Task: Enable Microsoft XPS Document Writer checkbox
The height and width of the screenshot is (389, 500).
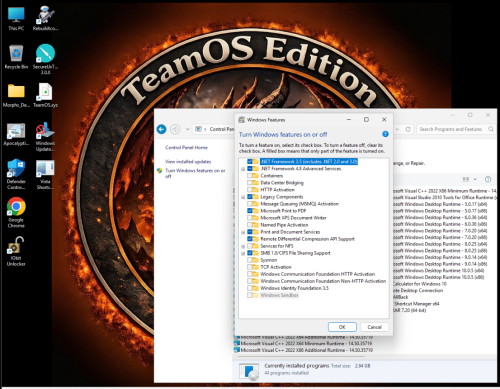Action: point(250,218)
